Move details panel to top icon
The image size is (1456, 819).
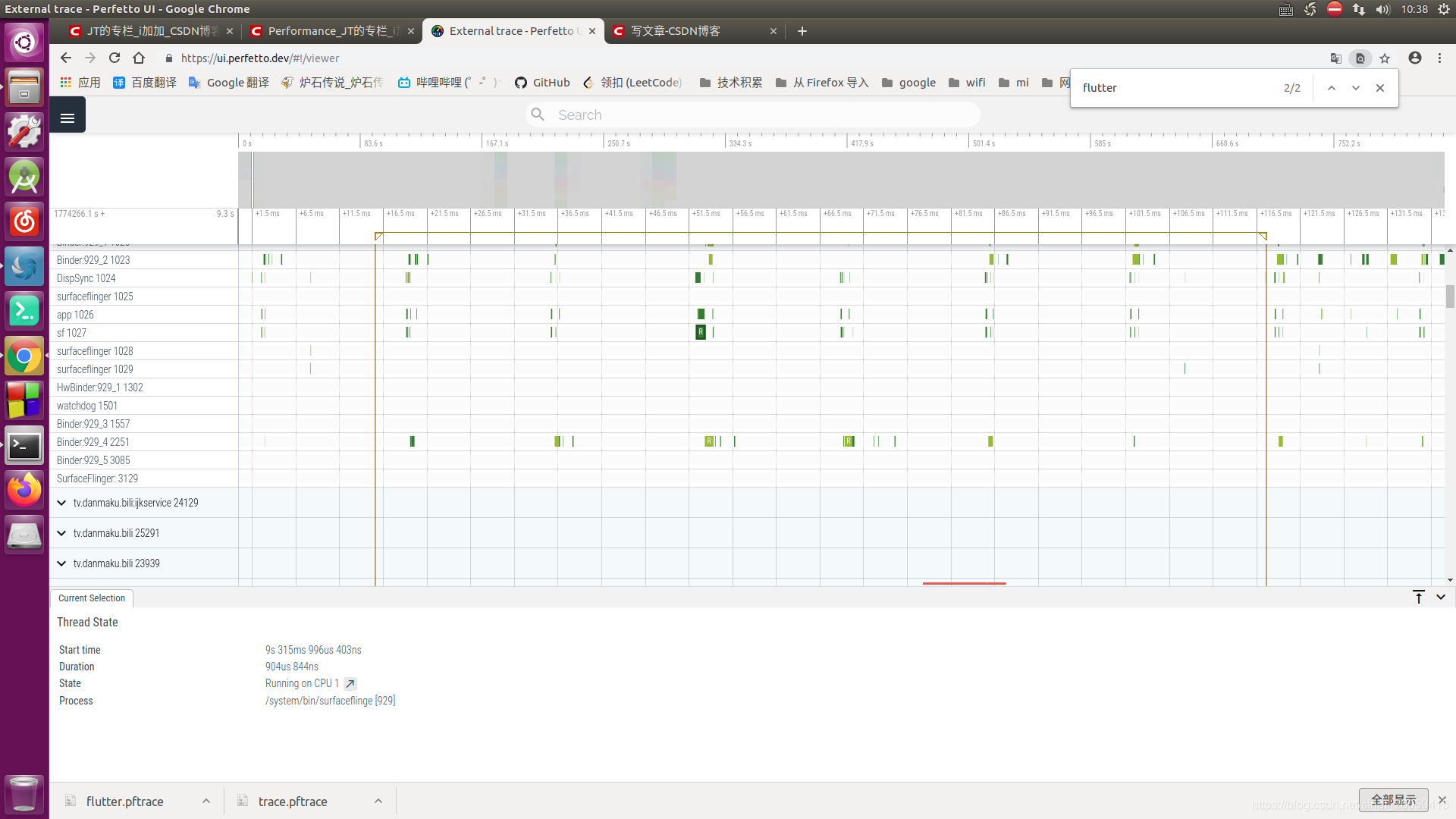coord(1418,598)
